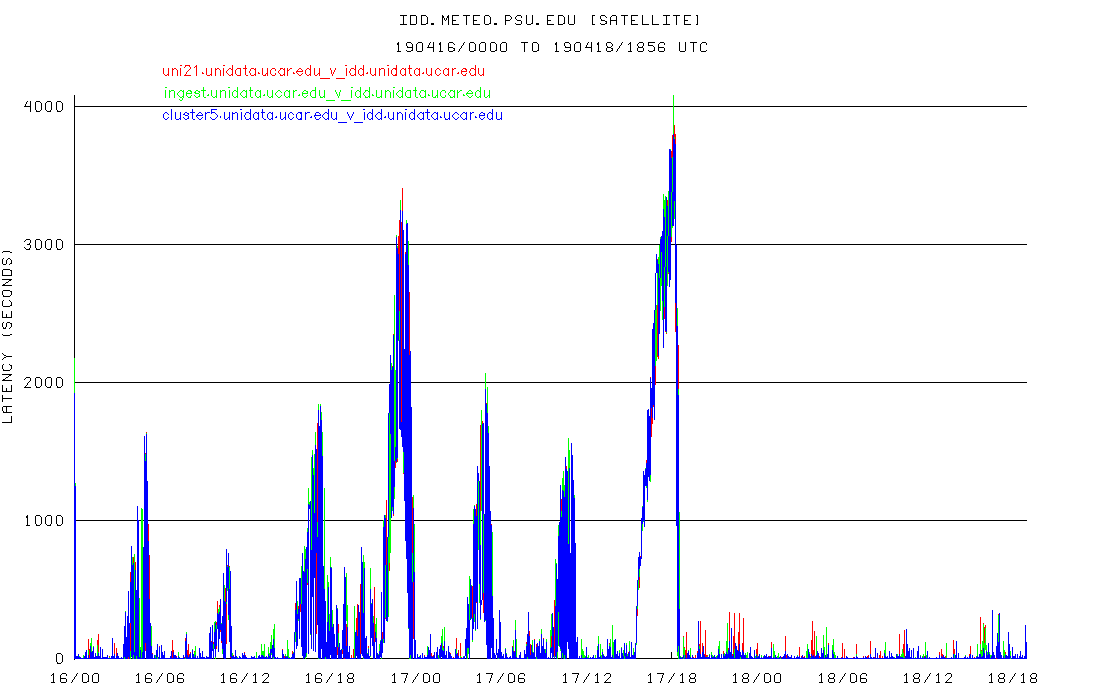
Task: Select the 17/06 x-axis time label
Action: 500,678
